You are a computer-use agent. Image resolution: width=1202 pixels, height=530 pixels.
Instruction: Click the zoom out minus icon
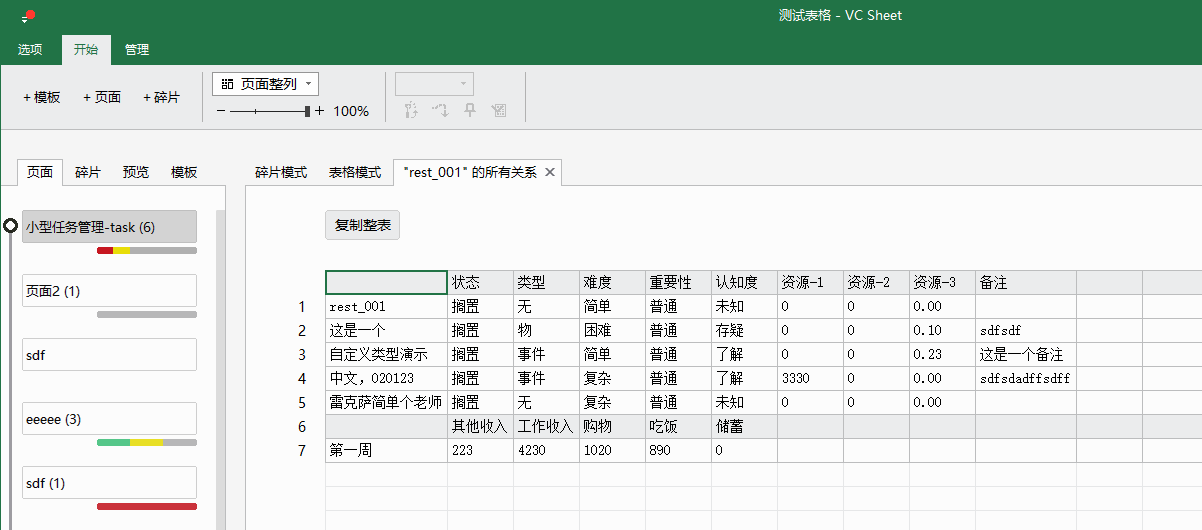[x=221, y=111]
